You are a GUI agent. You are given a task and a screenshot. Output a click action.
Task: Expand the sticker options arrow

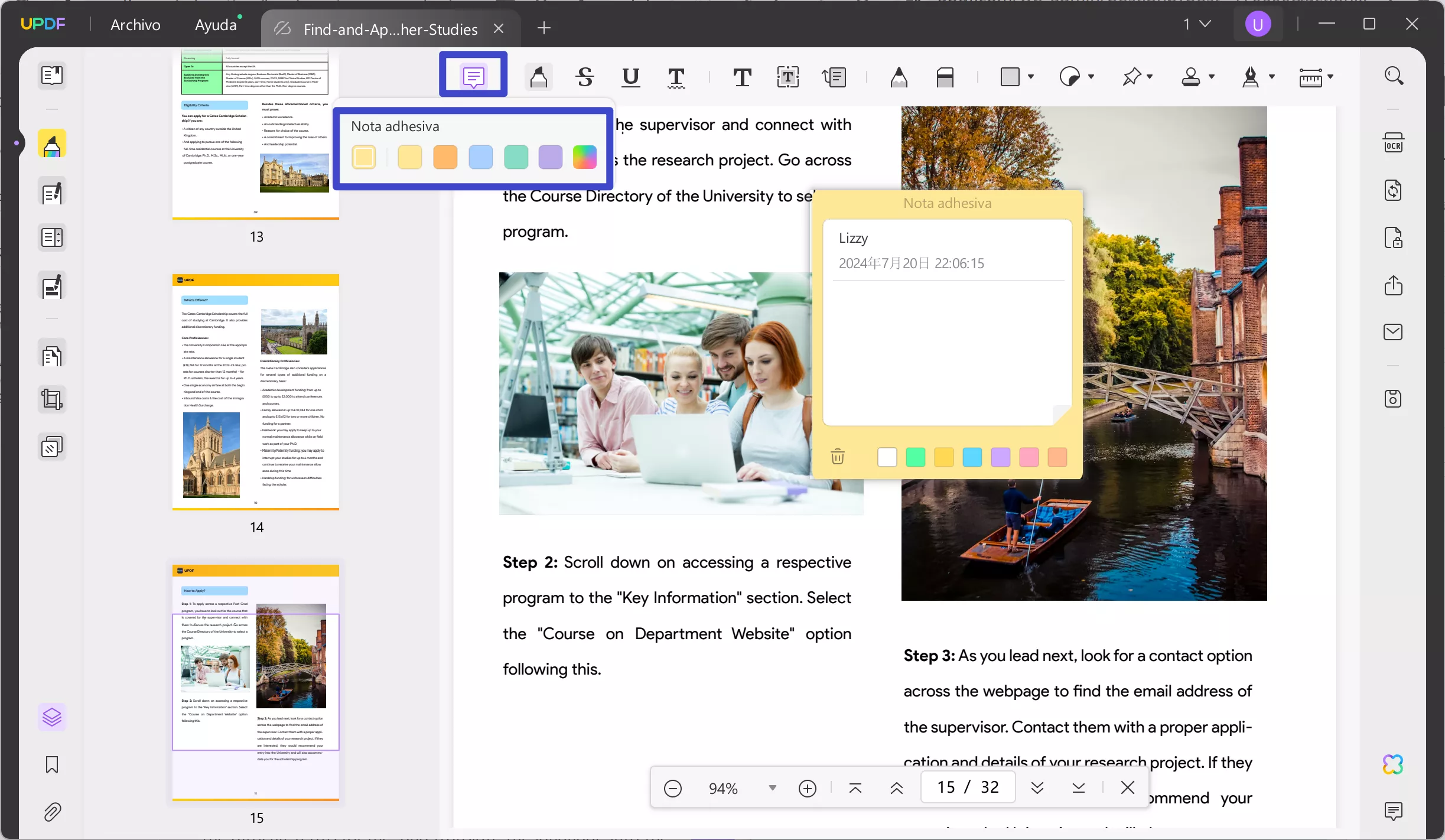(1091, 77)
